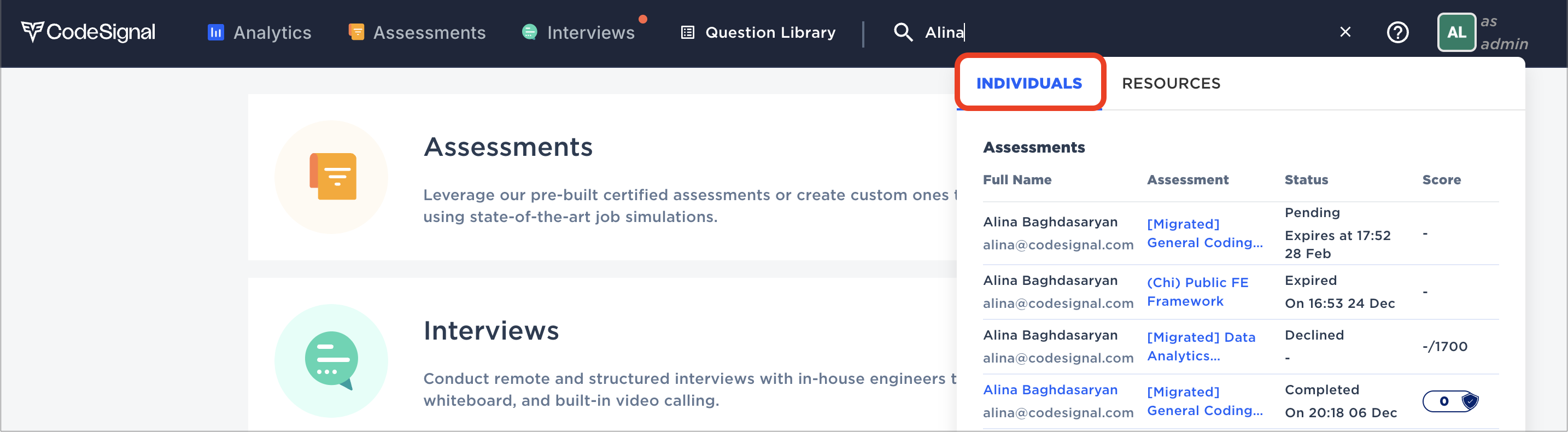Click the Question Library list icon

pyautogui.click(x=687, y=32)
